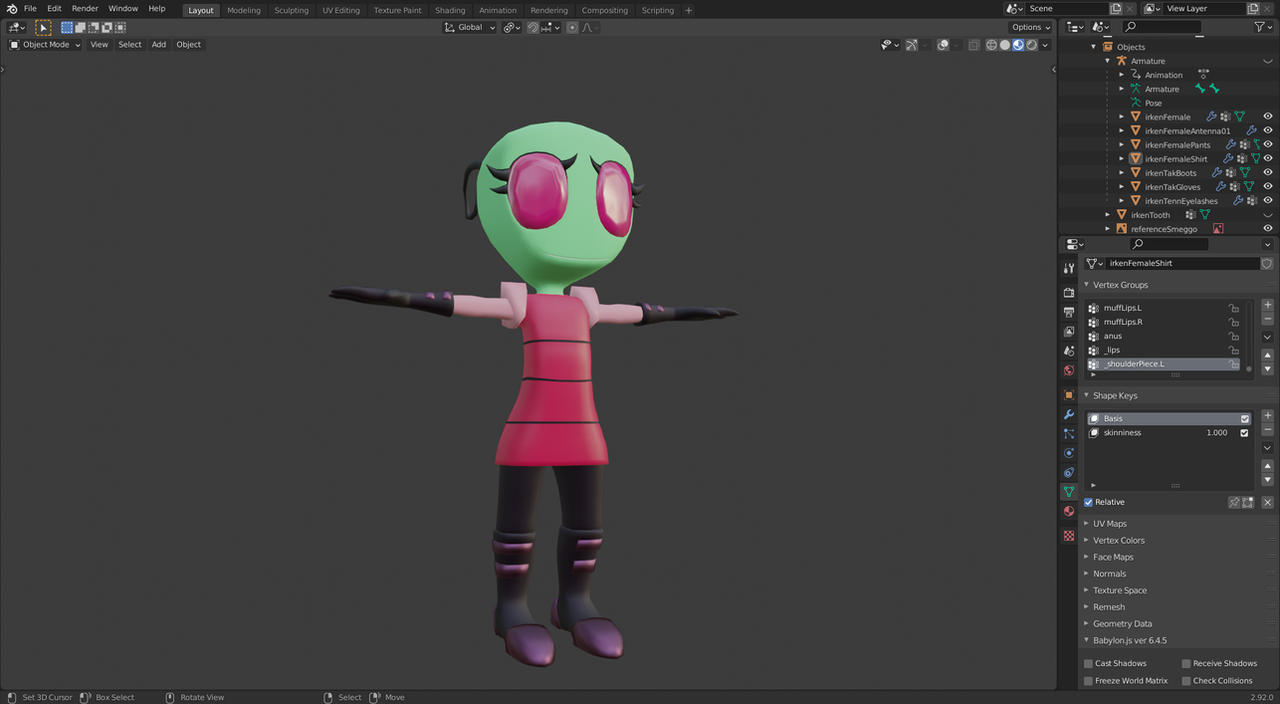Open the Particles properties tab icon
This screenshot has height=704, width=1280.
click(x=1069, y=434)
